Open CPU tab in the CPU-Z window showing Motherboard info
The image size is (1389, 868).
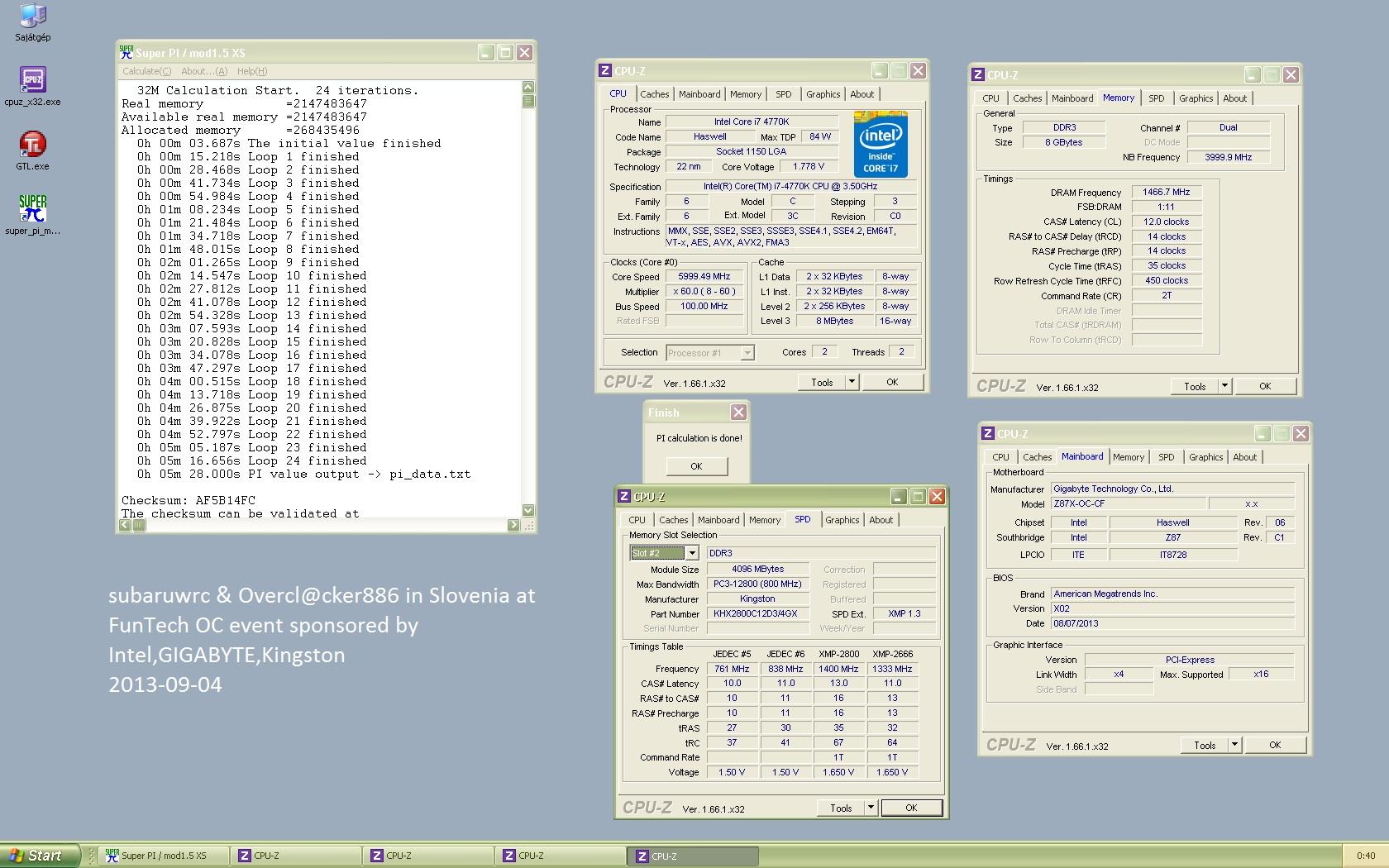pos(1001,457)
